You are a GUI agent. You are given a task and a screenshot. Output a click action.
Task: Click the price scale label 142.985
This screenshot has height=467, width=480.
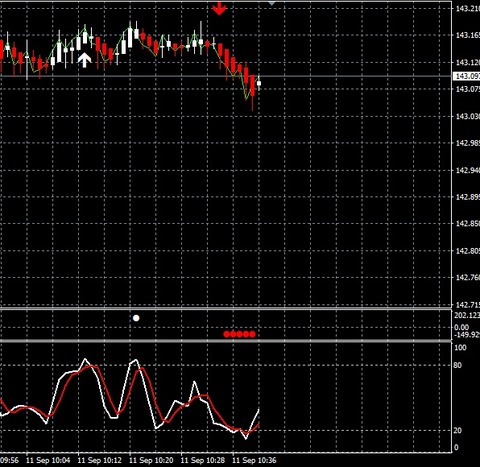click(x=467, y=143)
